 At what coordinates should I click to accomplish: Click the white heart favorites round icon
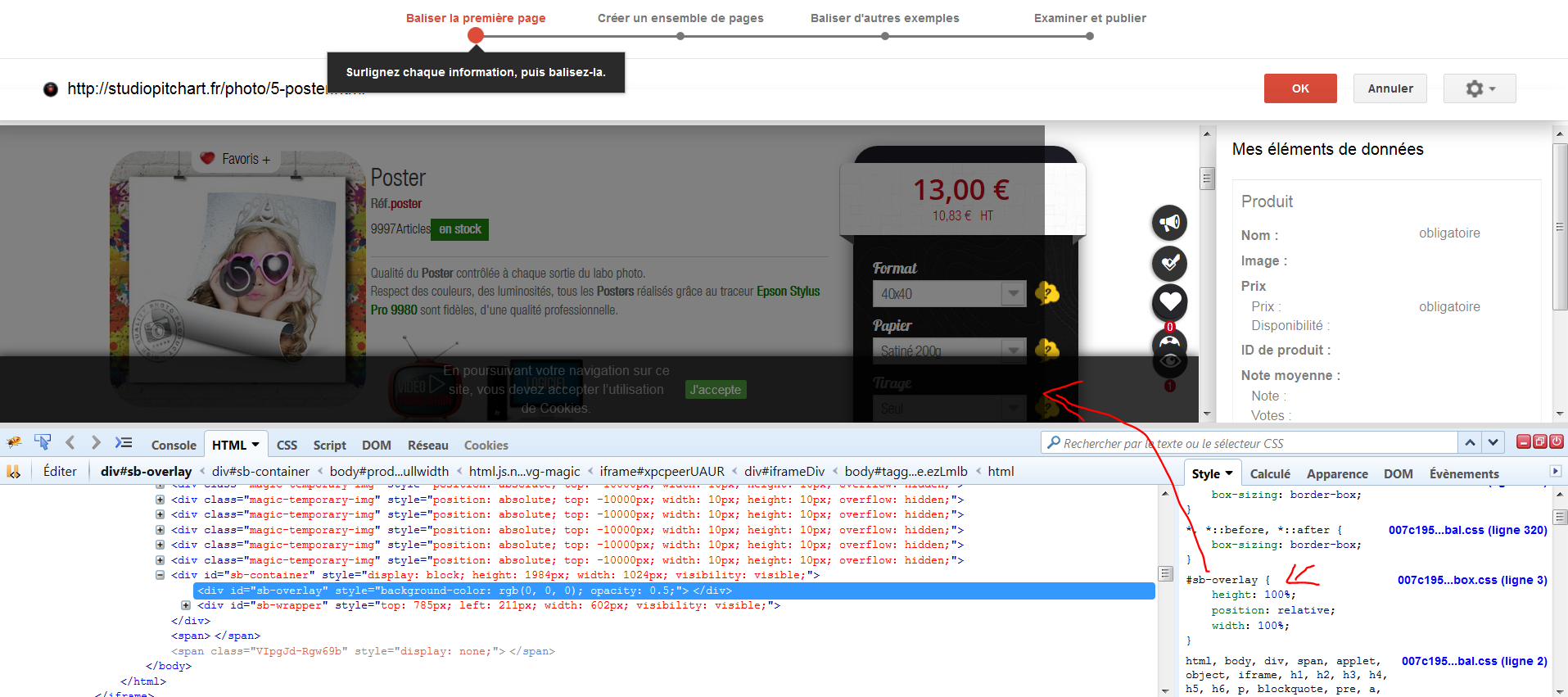tap(1170, 302)
